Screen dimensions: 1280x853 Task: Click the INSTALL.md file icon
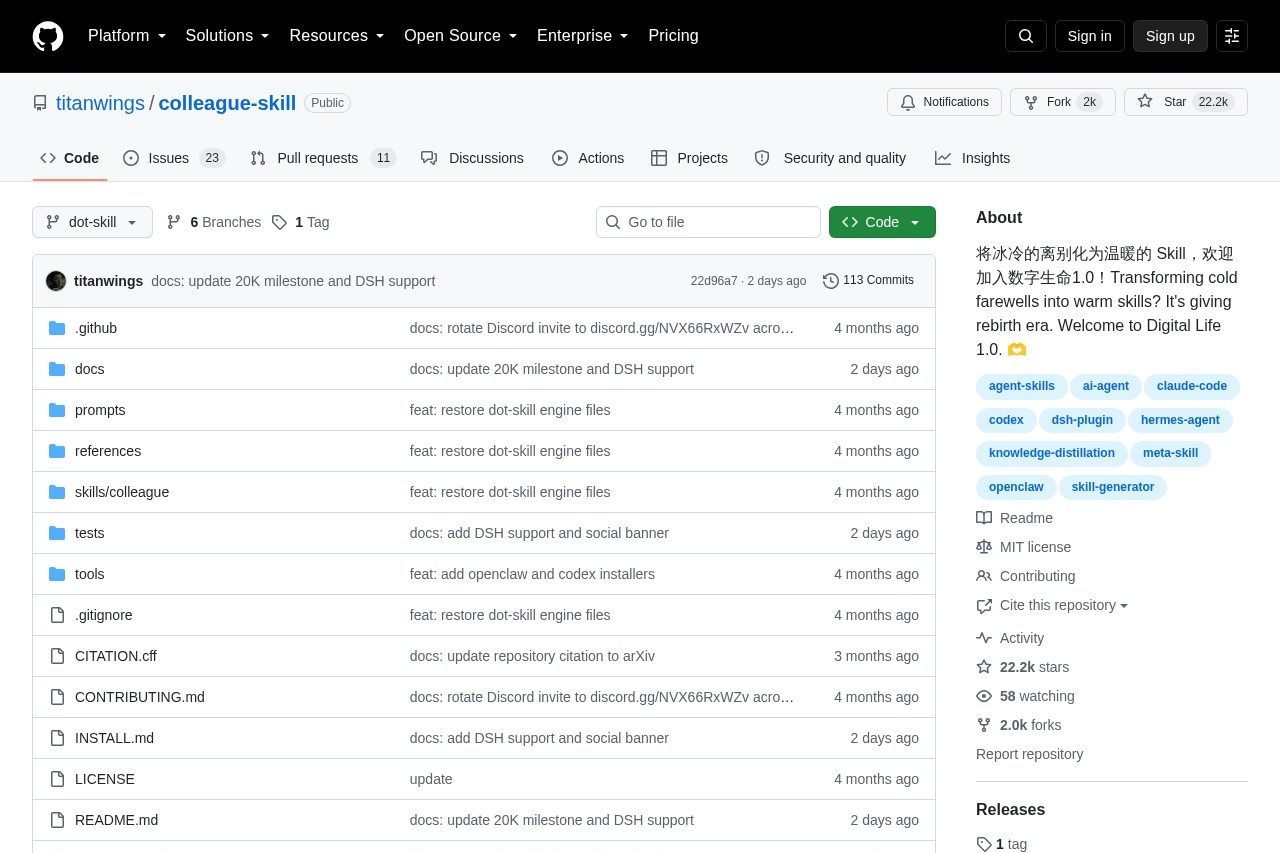coord(57,738)
